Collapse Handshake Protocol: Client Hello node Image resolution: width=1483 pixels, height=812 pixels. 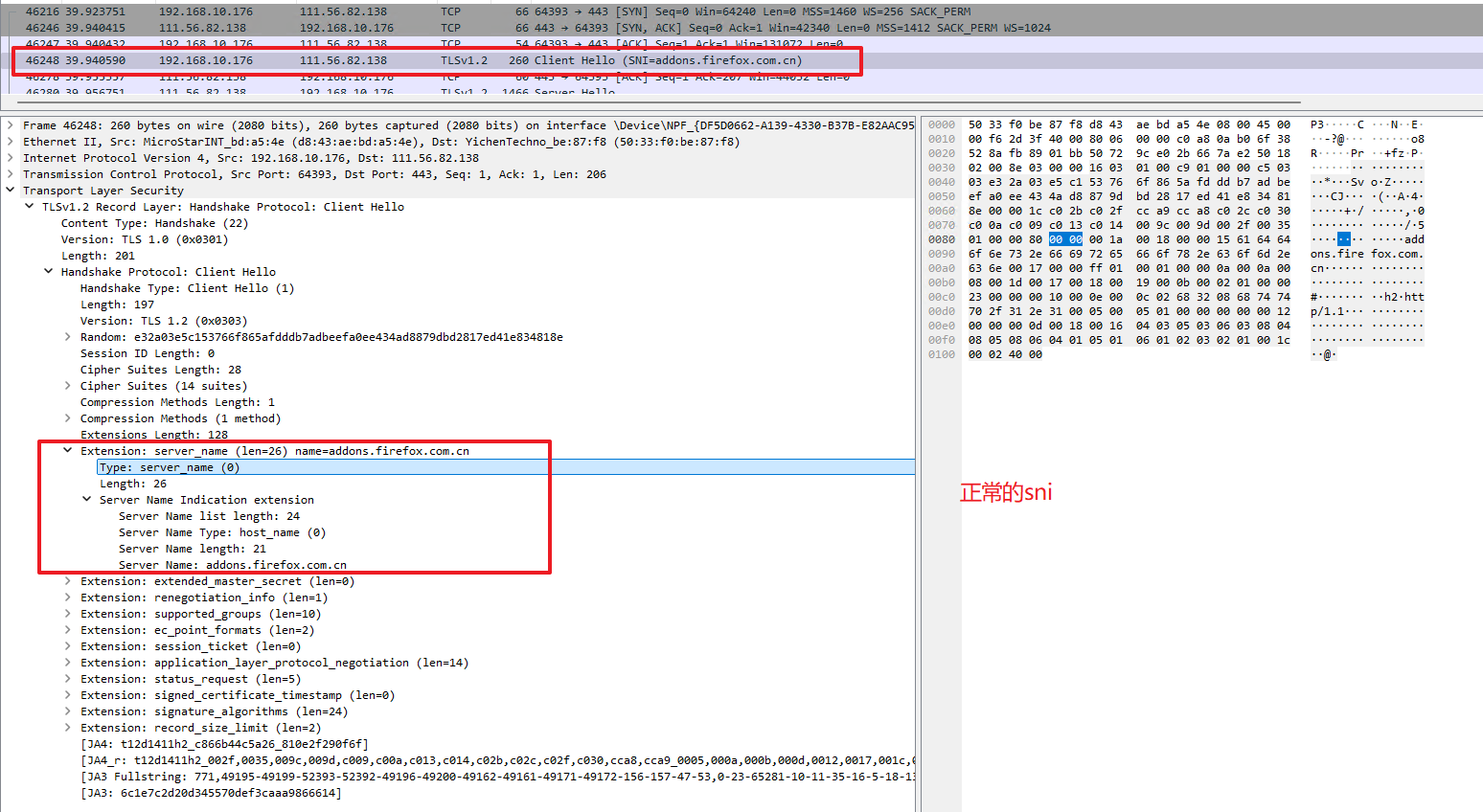(x=49, y=272)
